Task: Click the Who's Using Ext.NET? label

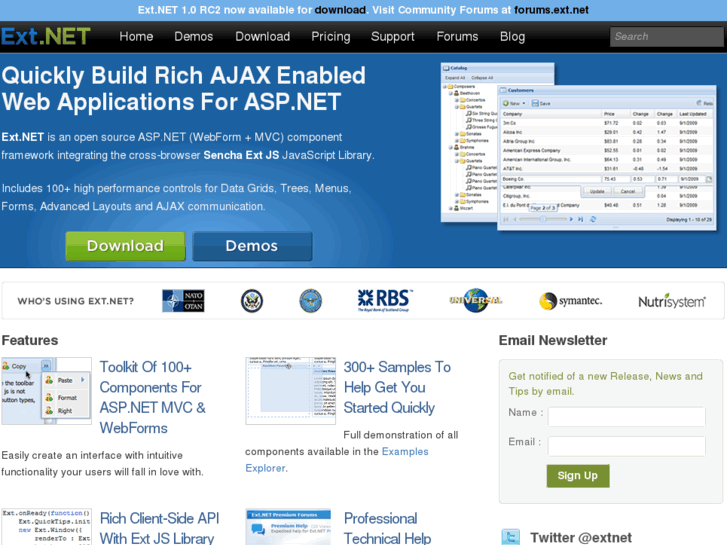Action: point(76,301)
